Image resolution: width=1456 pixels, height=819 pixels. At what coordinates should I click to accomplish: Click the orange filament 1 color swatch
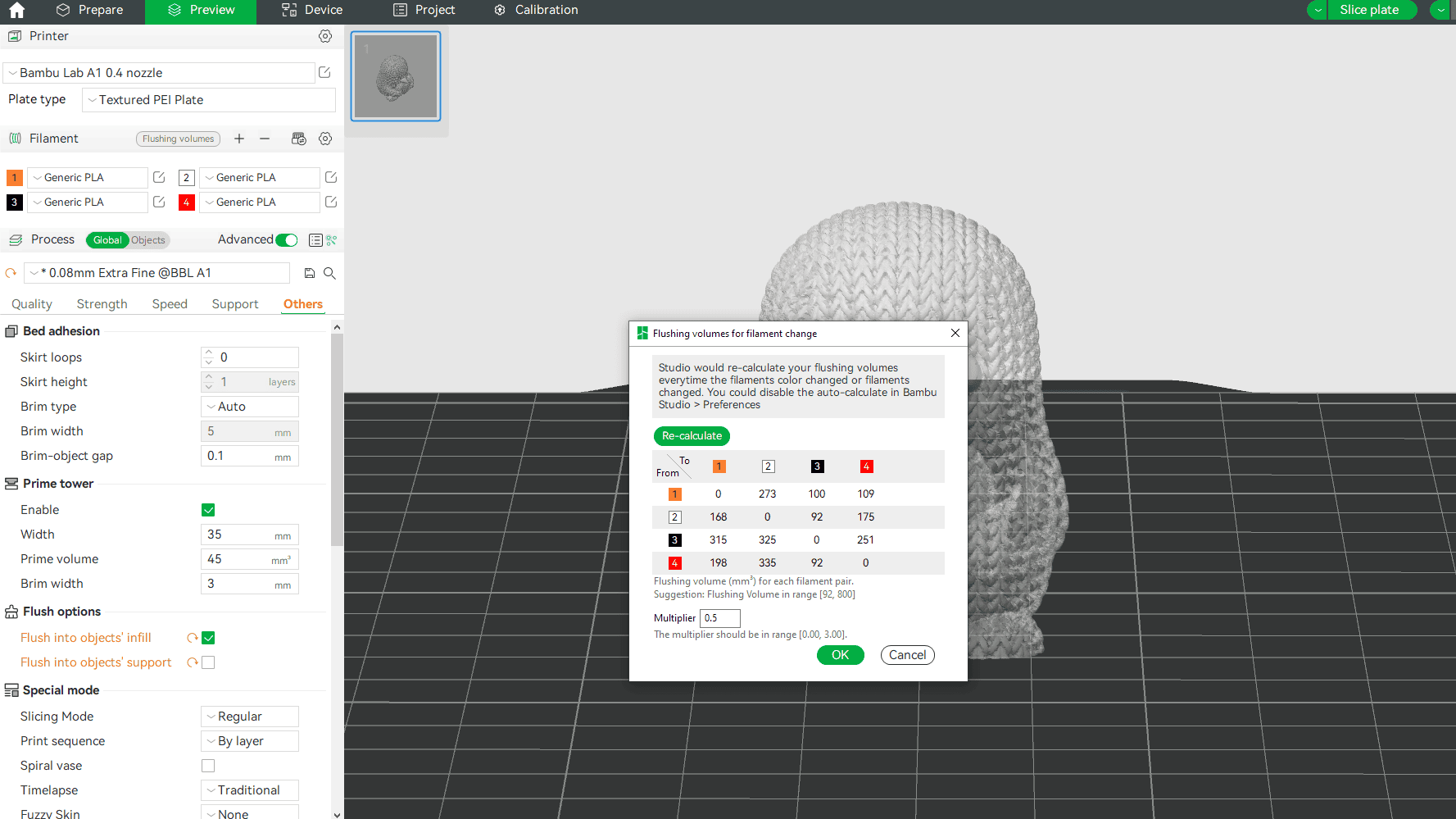15,178
